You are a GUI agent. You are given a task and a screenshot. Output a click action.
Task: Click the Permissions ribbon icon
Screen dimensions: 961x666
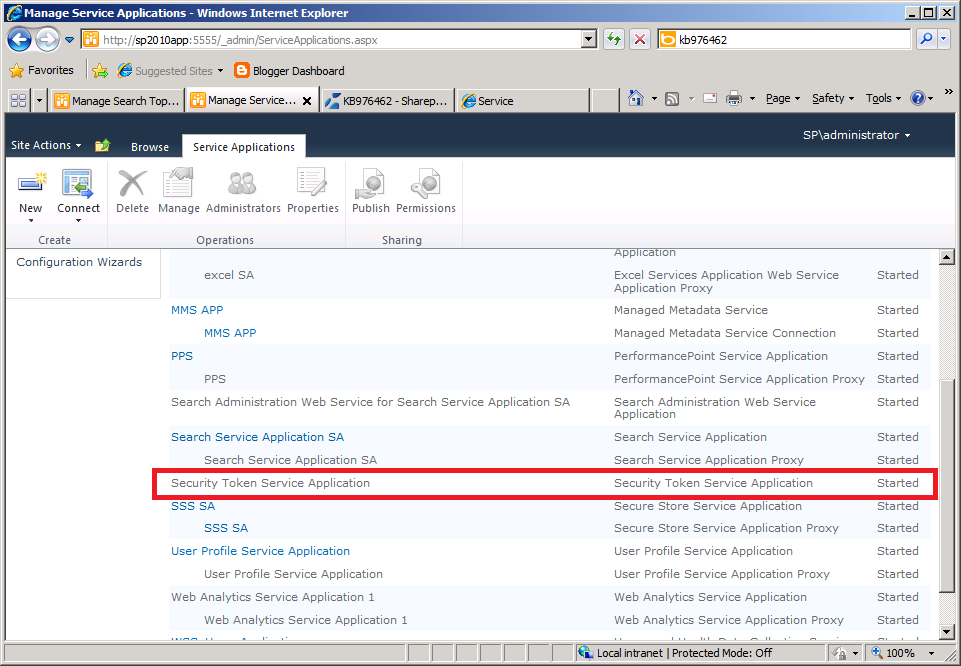coord(425,184)
